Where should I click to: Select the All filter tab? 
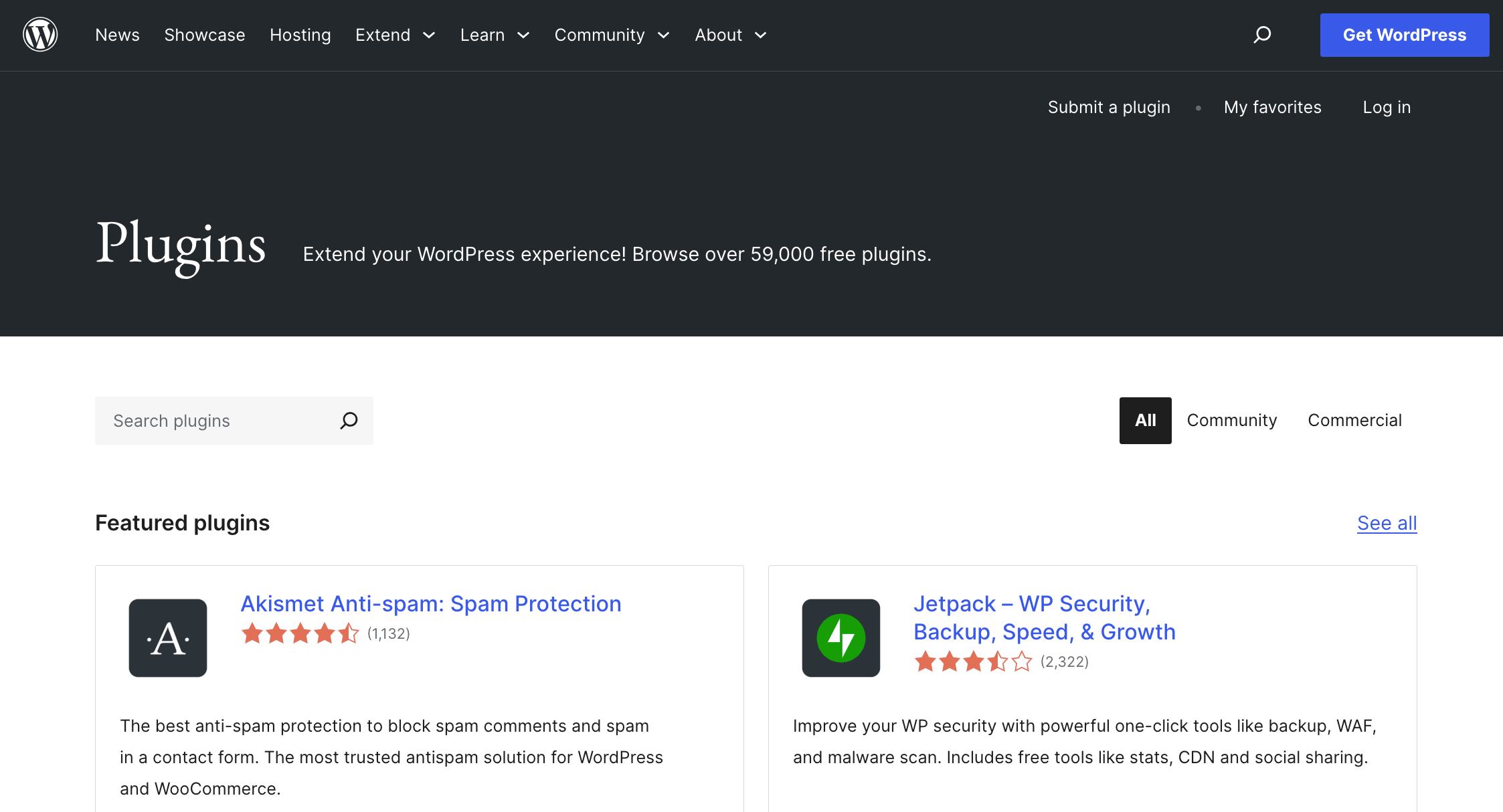tap(1146, 421)
